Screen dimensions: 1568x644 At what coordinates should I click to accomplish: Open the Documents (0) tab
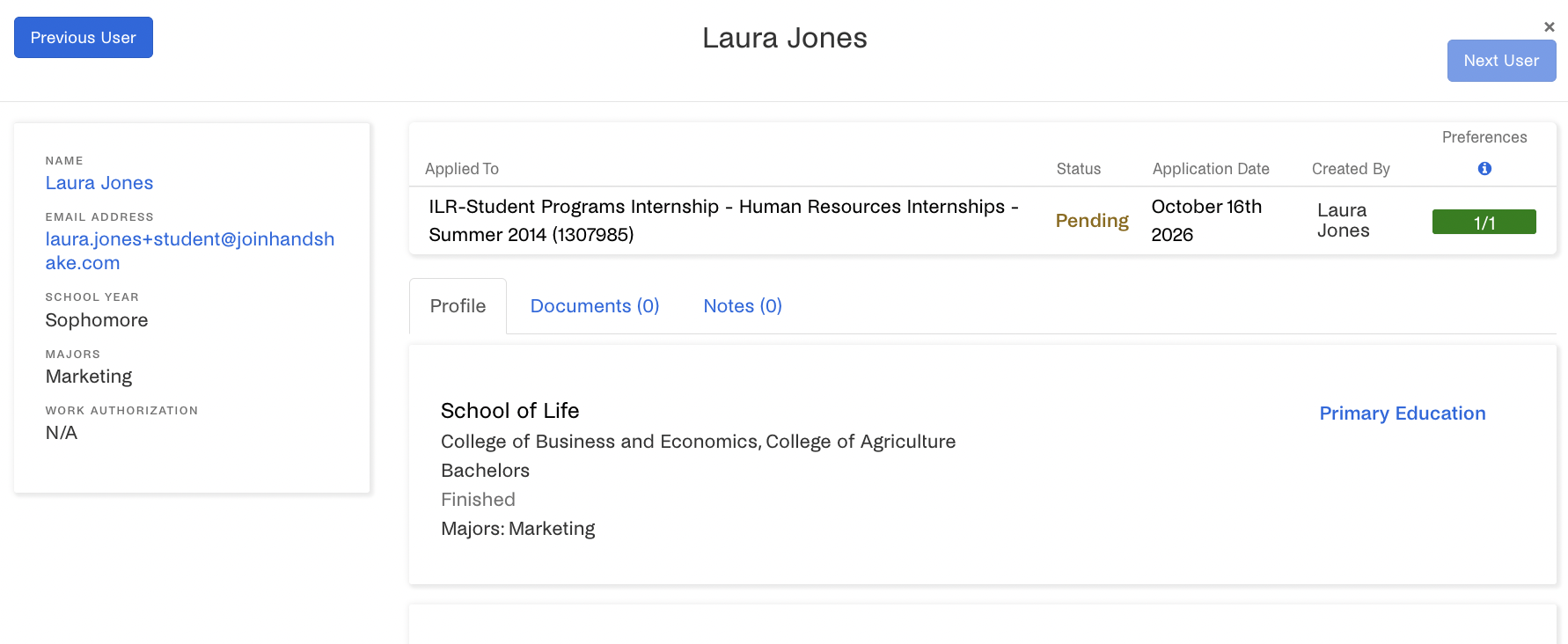point(595,306)
